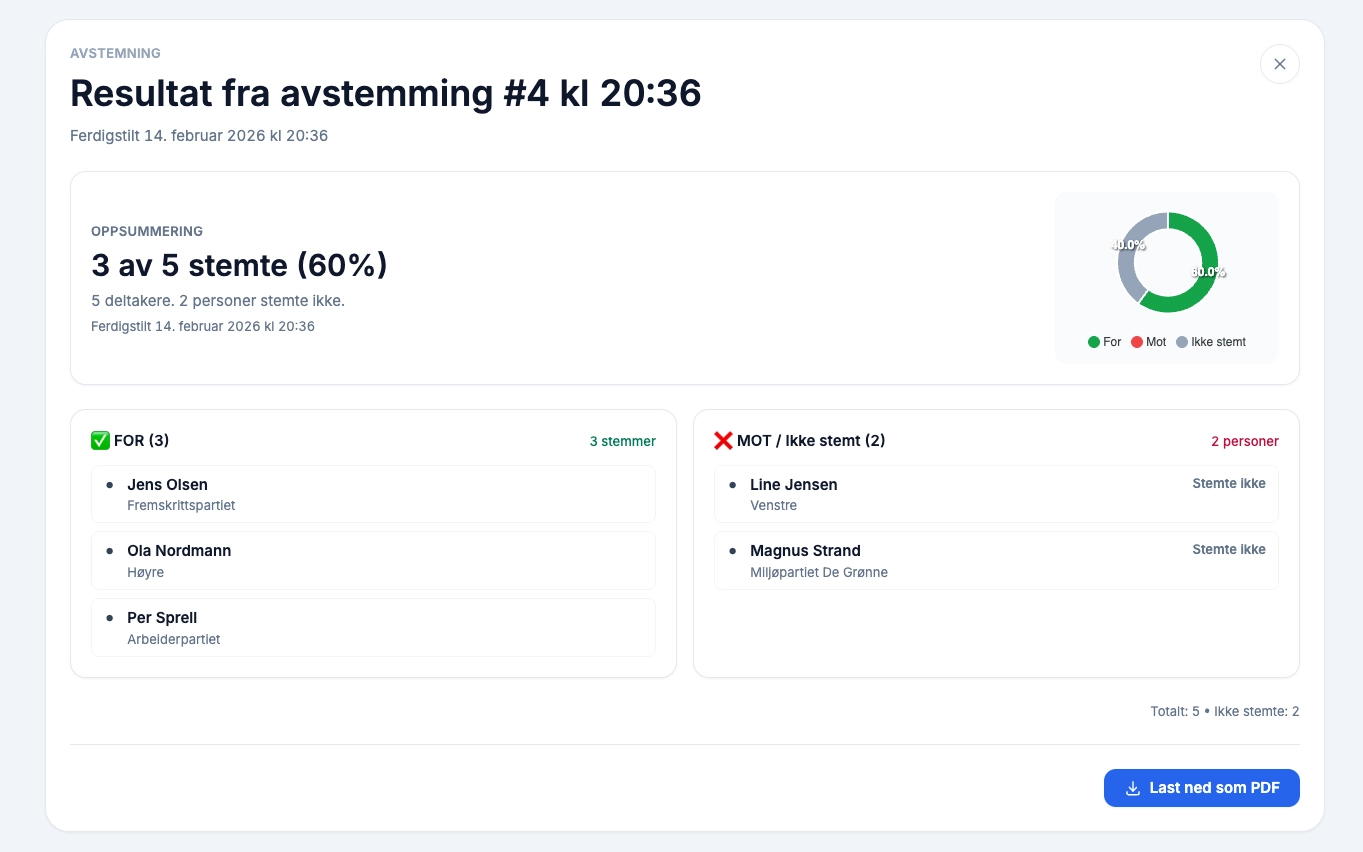Open the AVSTEMNING header label
The height and width of the screenshot is (852, 1363).
coord(114,53)
